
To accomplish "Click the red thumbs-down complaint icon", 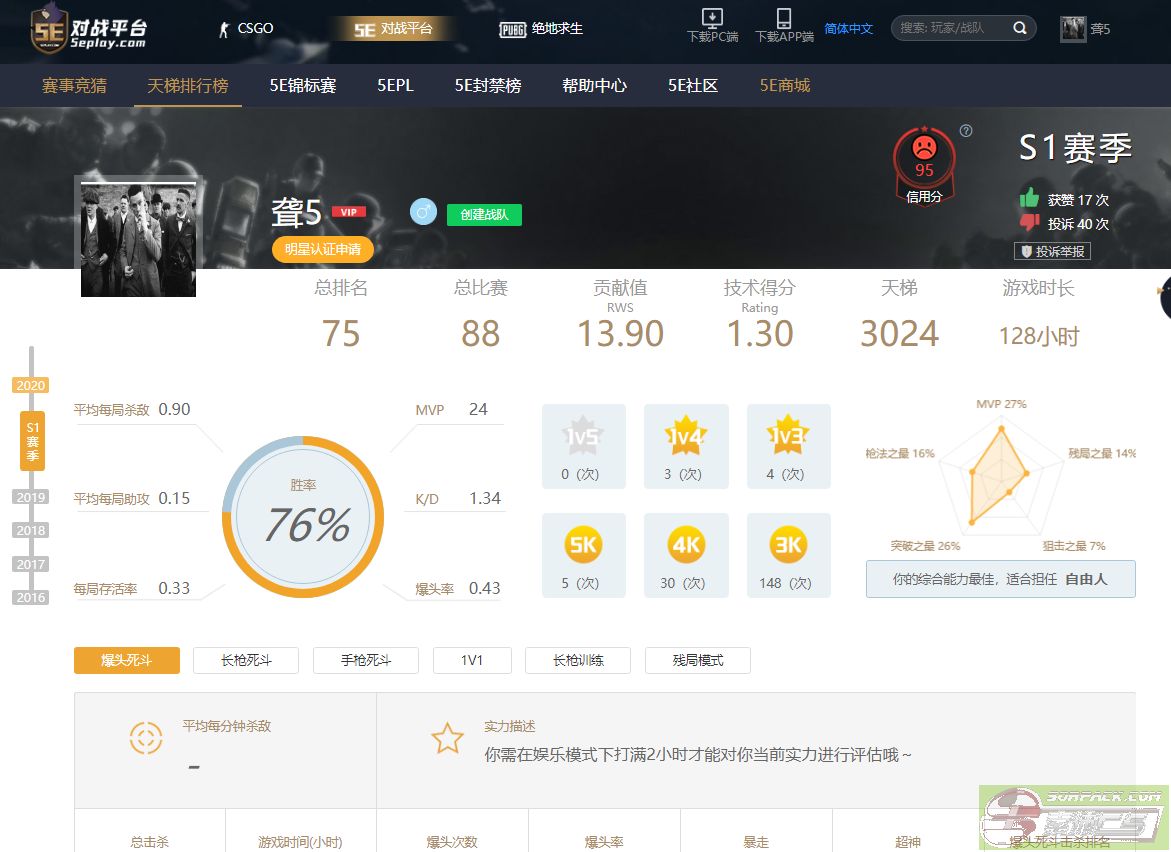I will [x=1029, y=222].
